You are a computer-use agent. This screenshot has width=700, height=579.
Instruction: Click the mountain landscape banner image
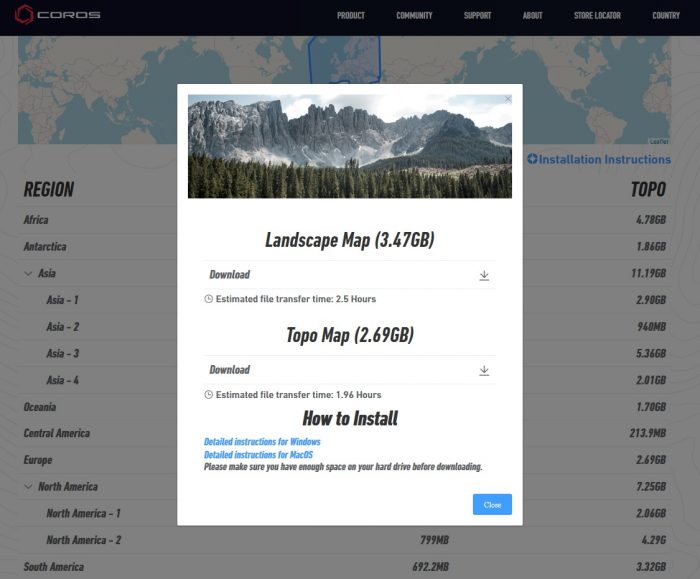point(349,146)
